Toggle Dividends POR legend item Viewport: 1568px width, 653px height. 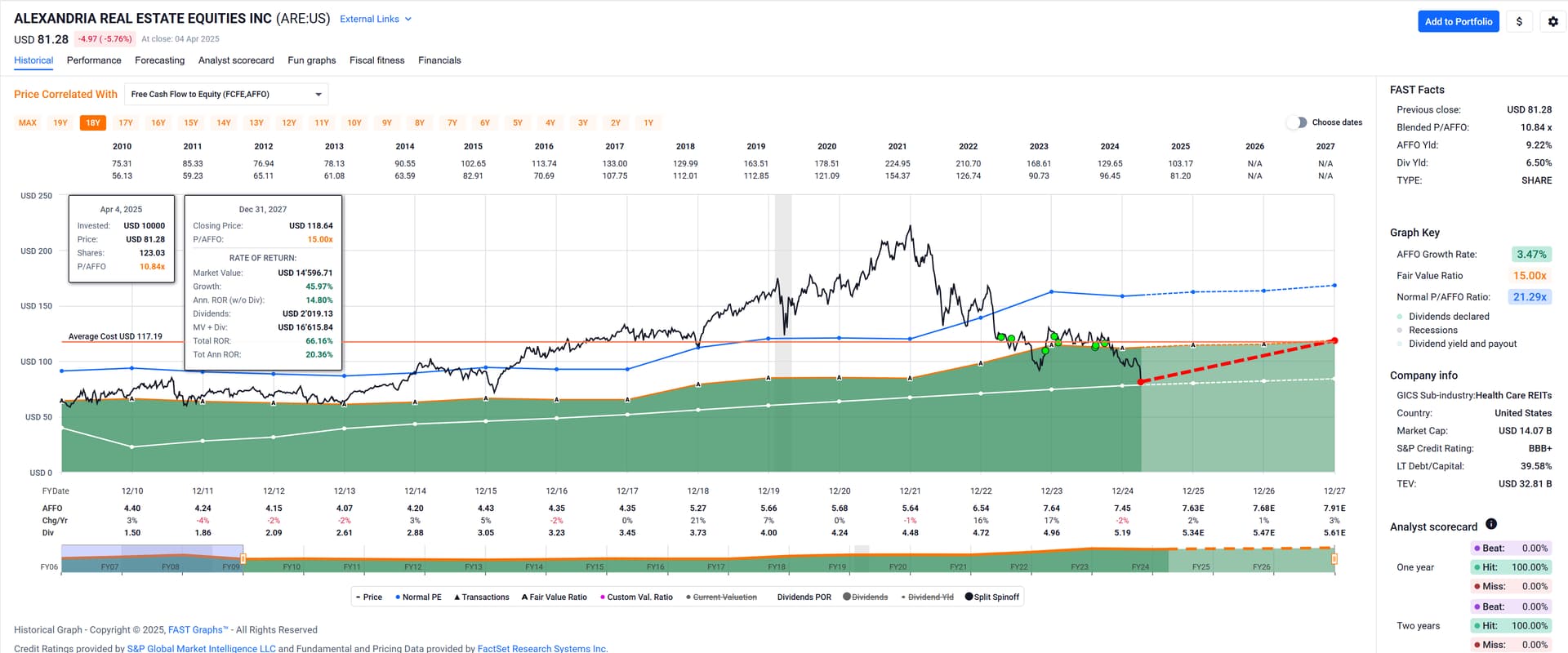[804, 597]
